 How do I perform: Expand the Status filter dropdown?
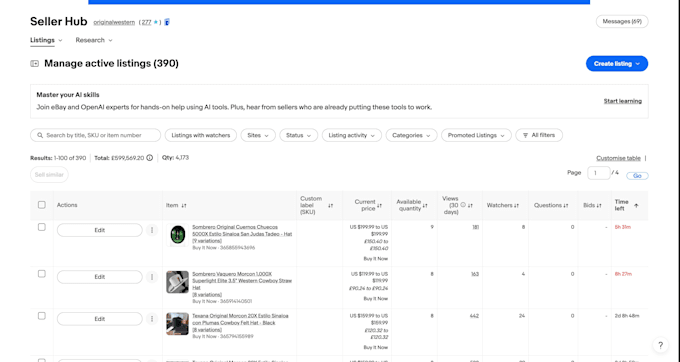click(298, 135)
